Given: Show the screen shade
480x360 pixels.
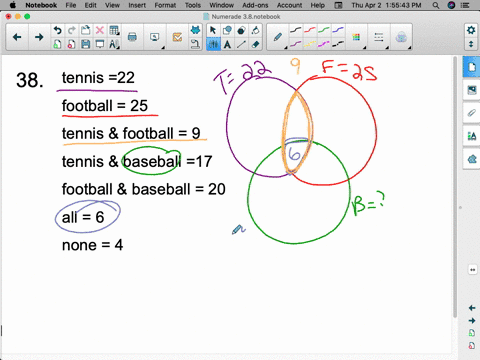Looking at the screenshot, I should [x=100, y=44].
